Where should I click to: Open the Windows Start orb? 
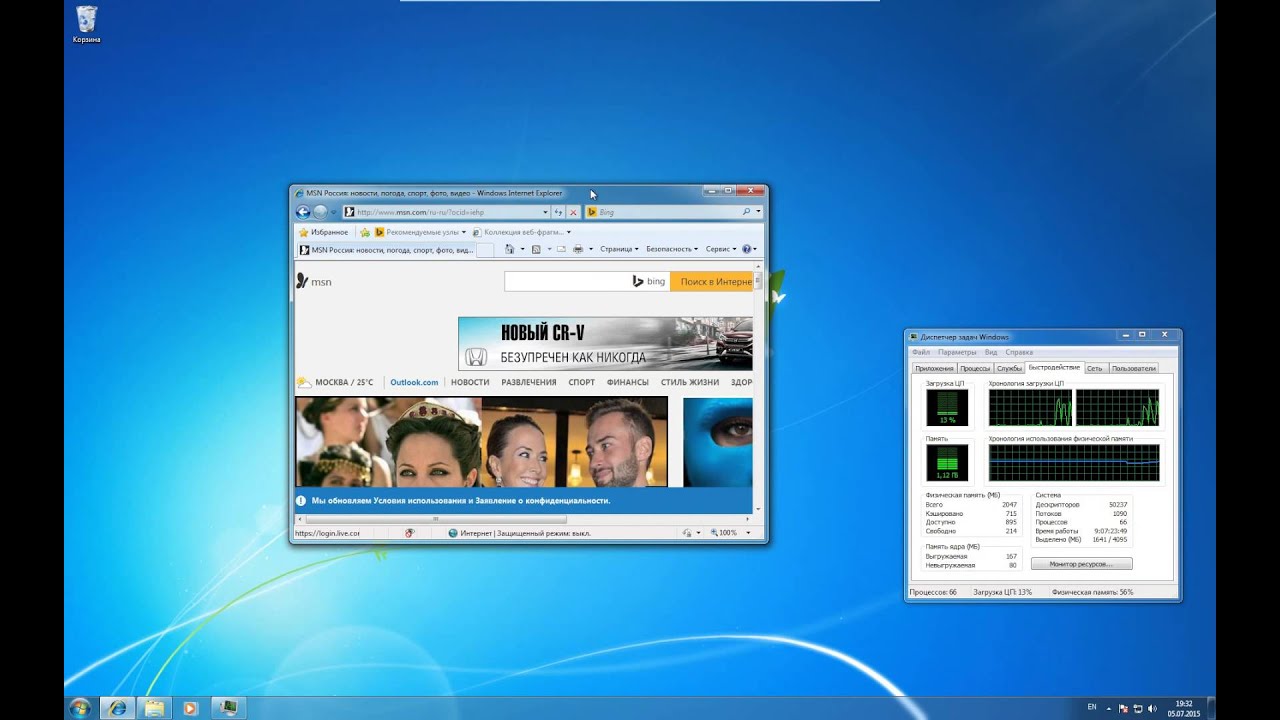coord(80,707)
